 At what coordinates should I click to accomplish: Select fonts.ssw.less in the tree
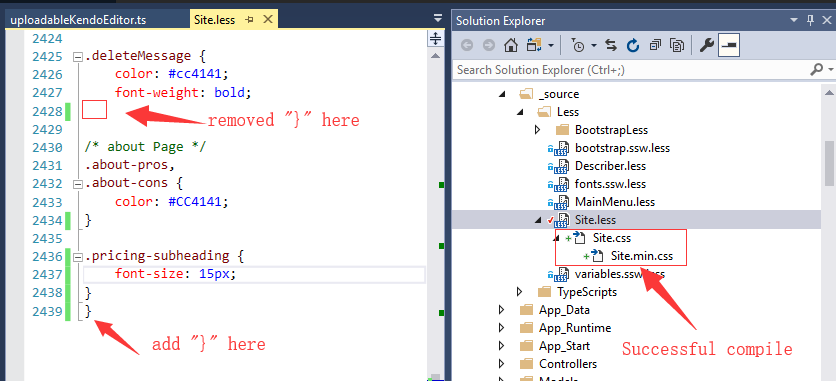coord(610,184)
